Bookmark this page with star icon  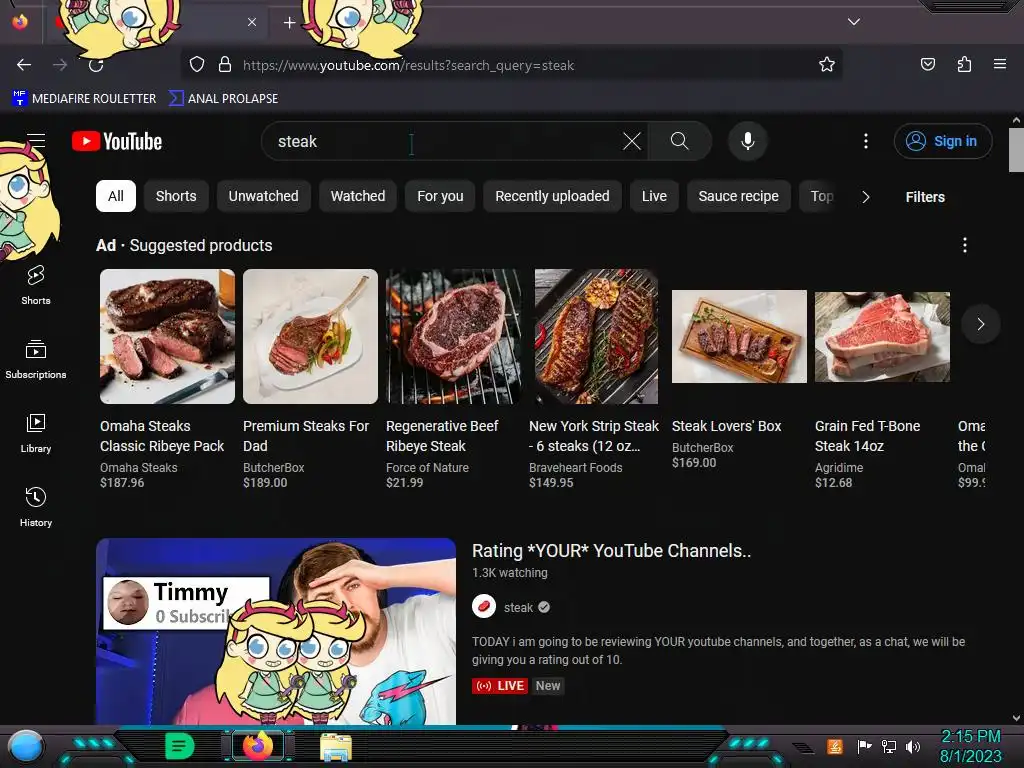[x=827, y=64]
